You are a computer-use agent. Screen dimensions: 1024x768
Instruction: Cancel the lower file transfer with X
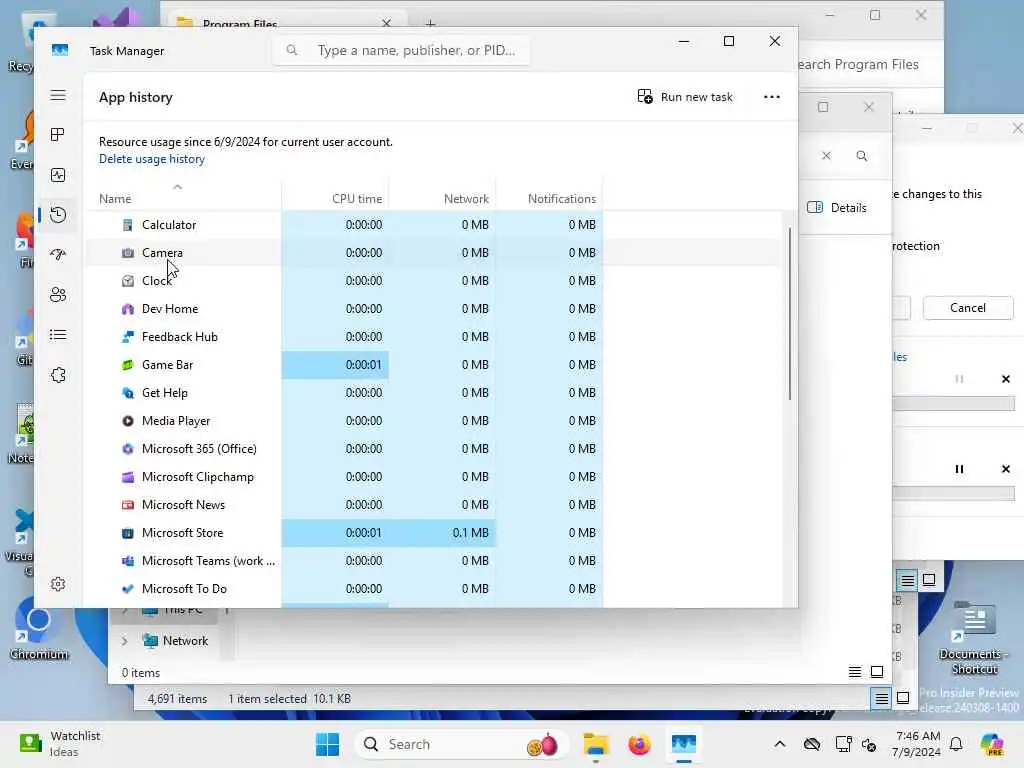tap(1006, 470)
